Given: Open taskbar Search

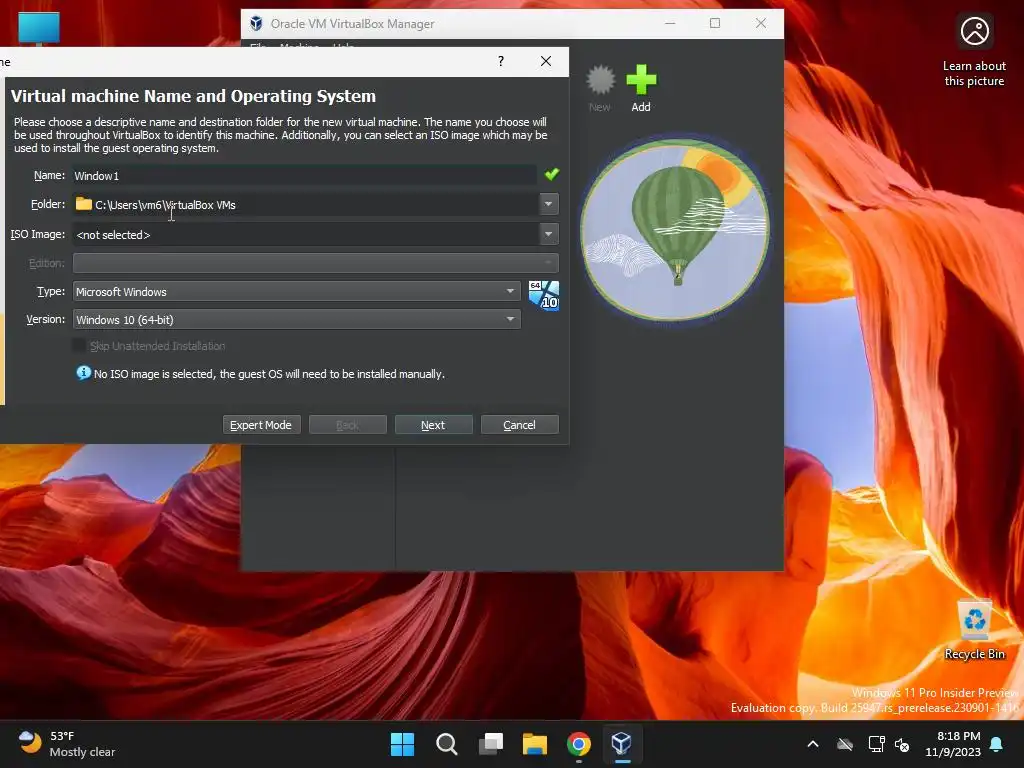Looking at the screenshot, I should [447, 744].
